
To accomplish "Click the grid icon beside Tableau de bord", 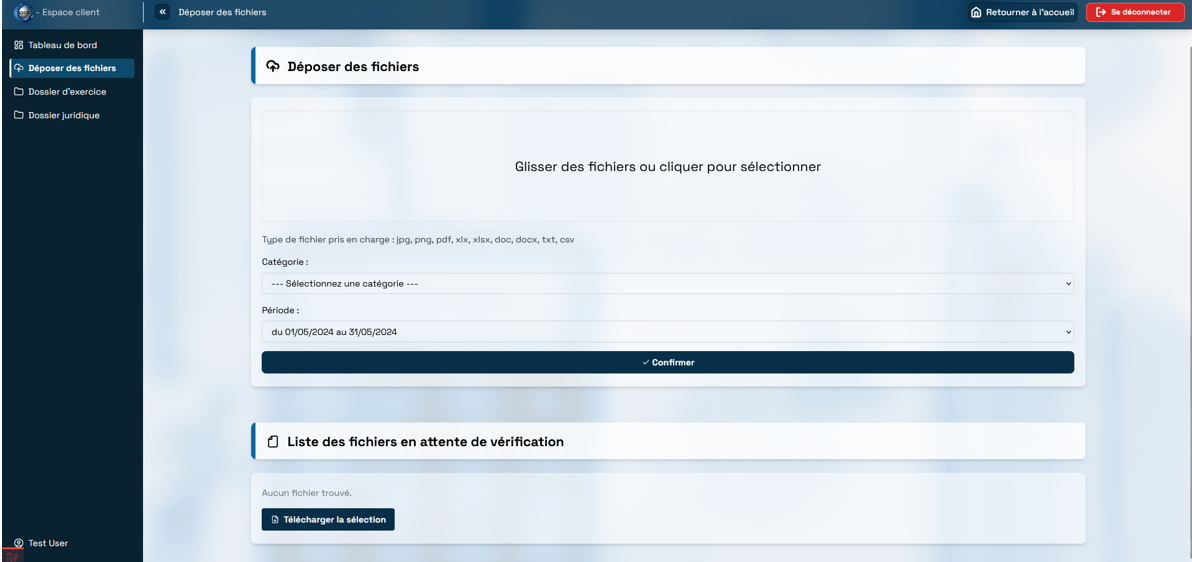I will pyautogui.click(x=19, y=45).
